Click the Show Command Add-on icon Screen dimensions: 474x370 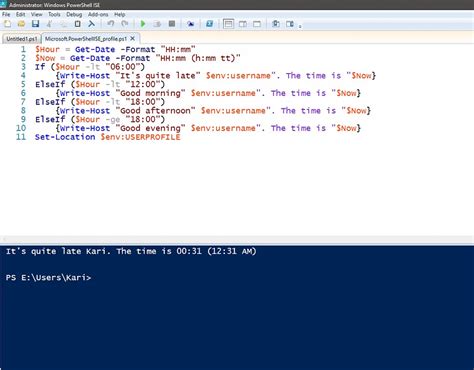(x=290, y=24)
